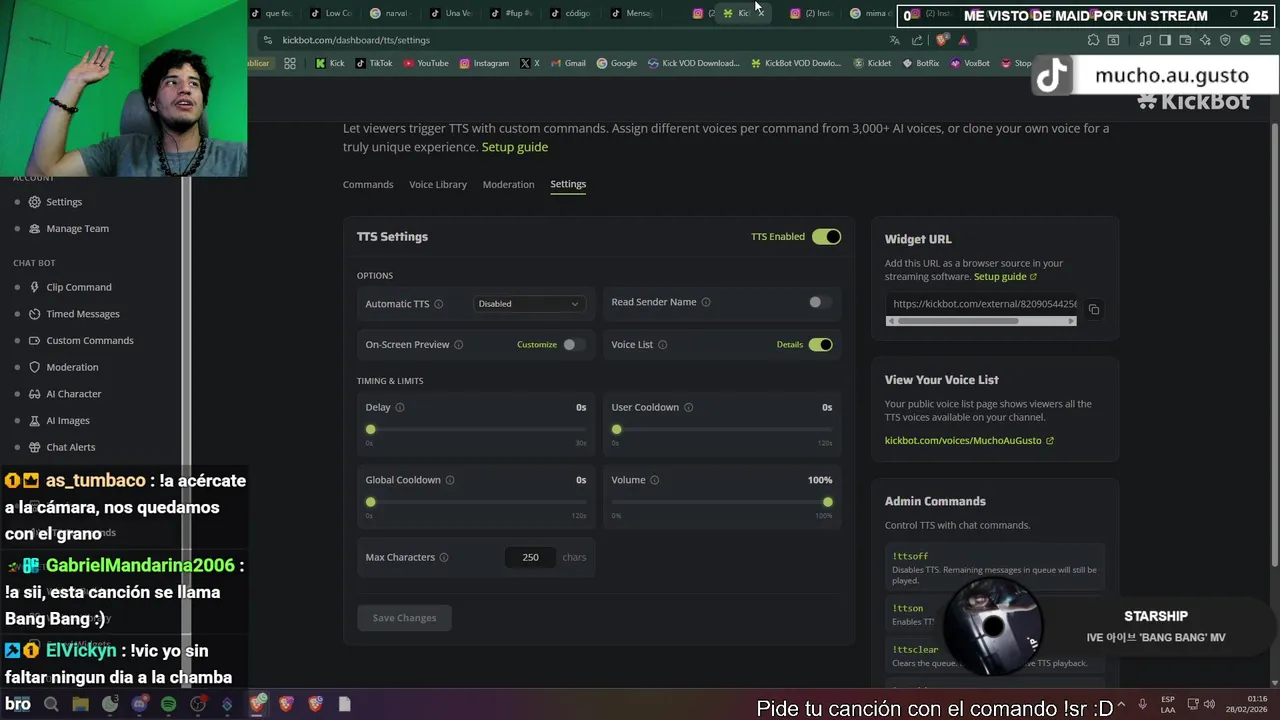
Task: Open the Widget URL Setup guide link
Action: point(1005,277)
